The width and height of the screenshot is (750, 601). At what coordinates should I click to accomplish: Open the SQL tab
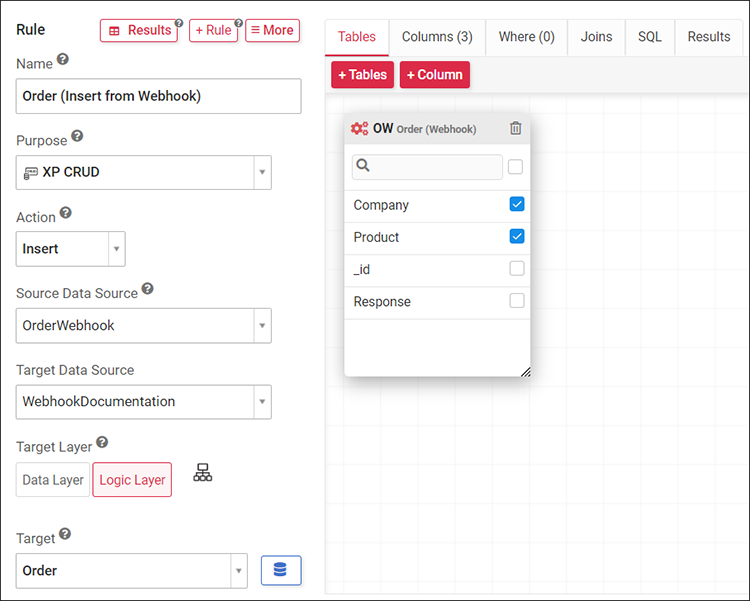coord(649,37)
